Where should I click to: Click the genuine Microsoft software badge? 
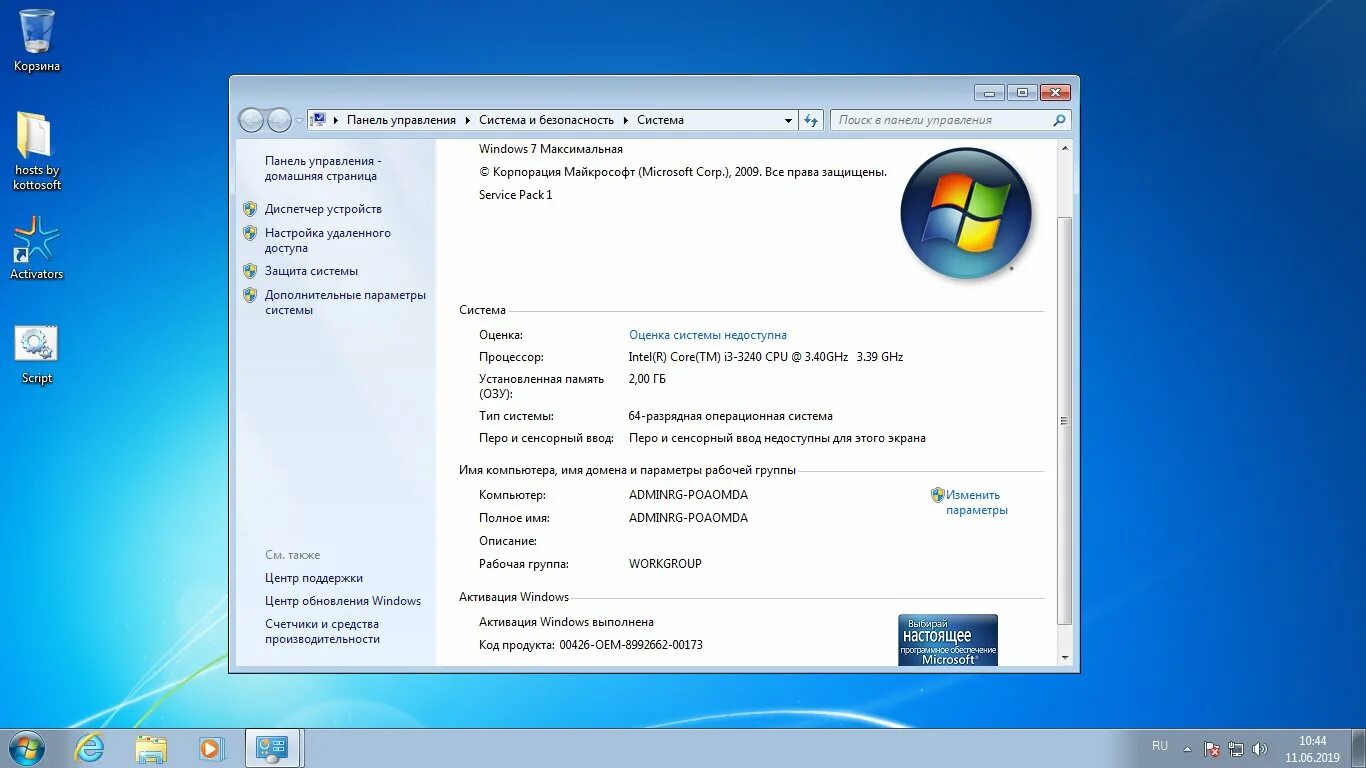tap(948, 640)
